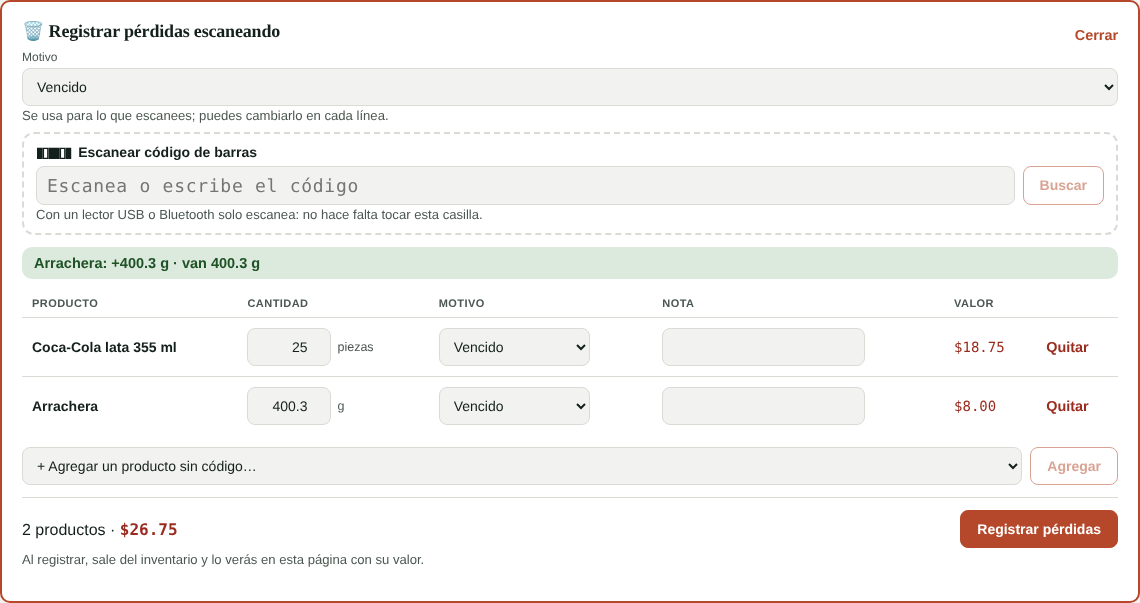Viewport: 1140px width, 603px height.
Task: Open the 'Agregar un producto sin código' dropdown
Action: (521, 466)
